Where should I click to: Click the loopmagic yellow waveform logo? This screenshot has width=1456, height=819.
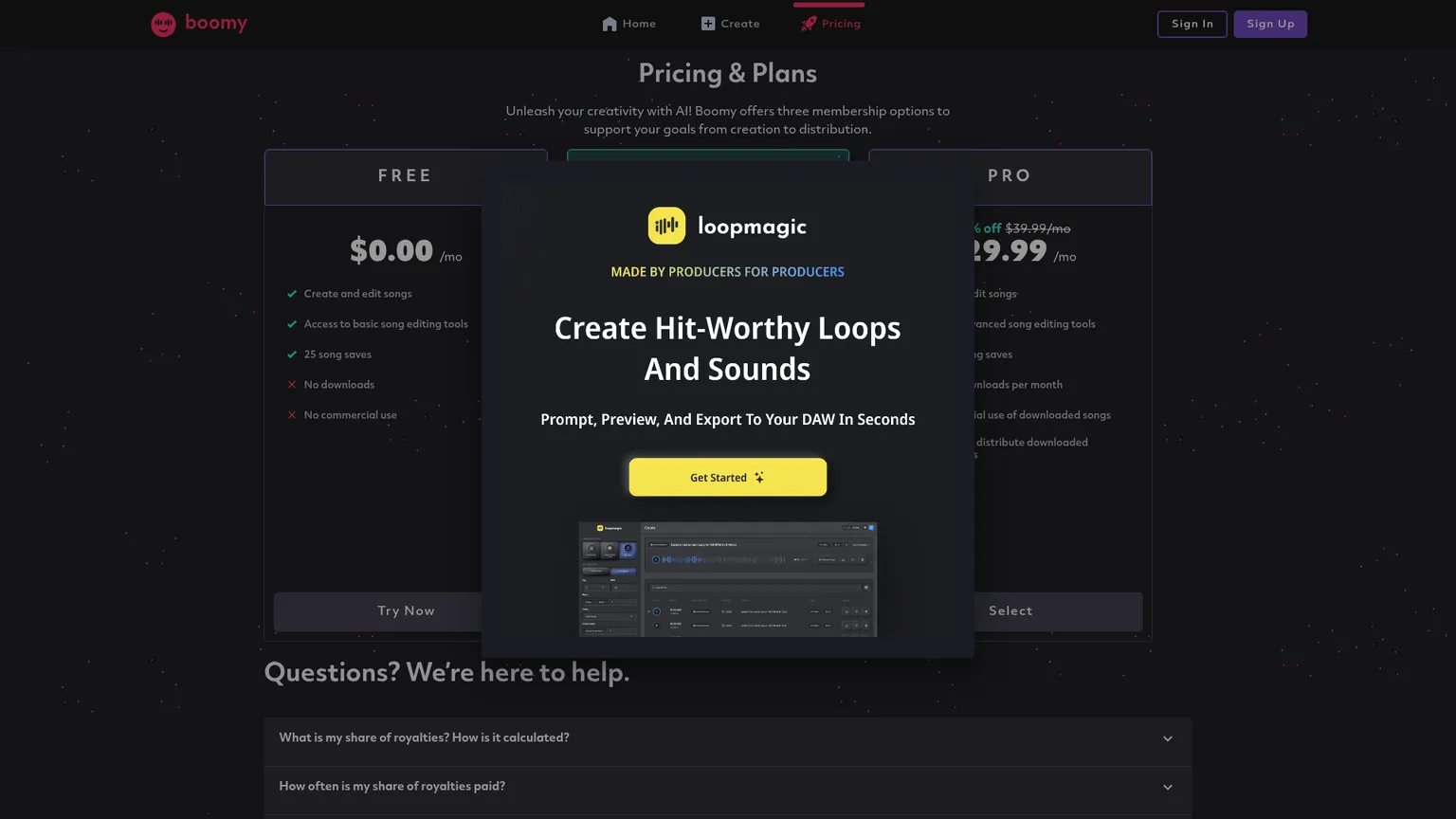tap(666, 226)
